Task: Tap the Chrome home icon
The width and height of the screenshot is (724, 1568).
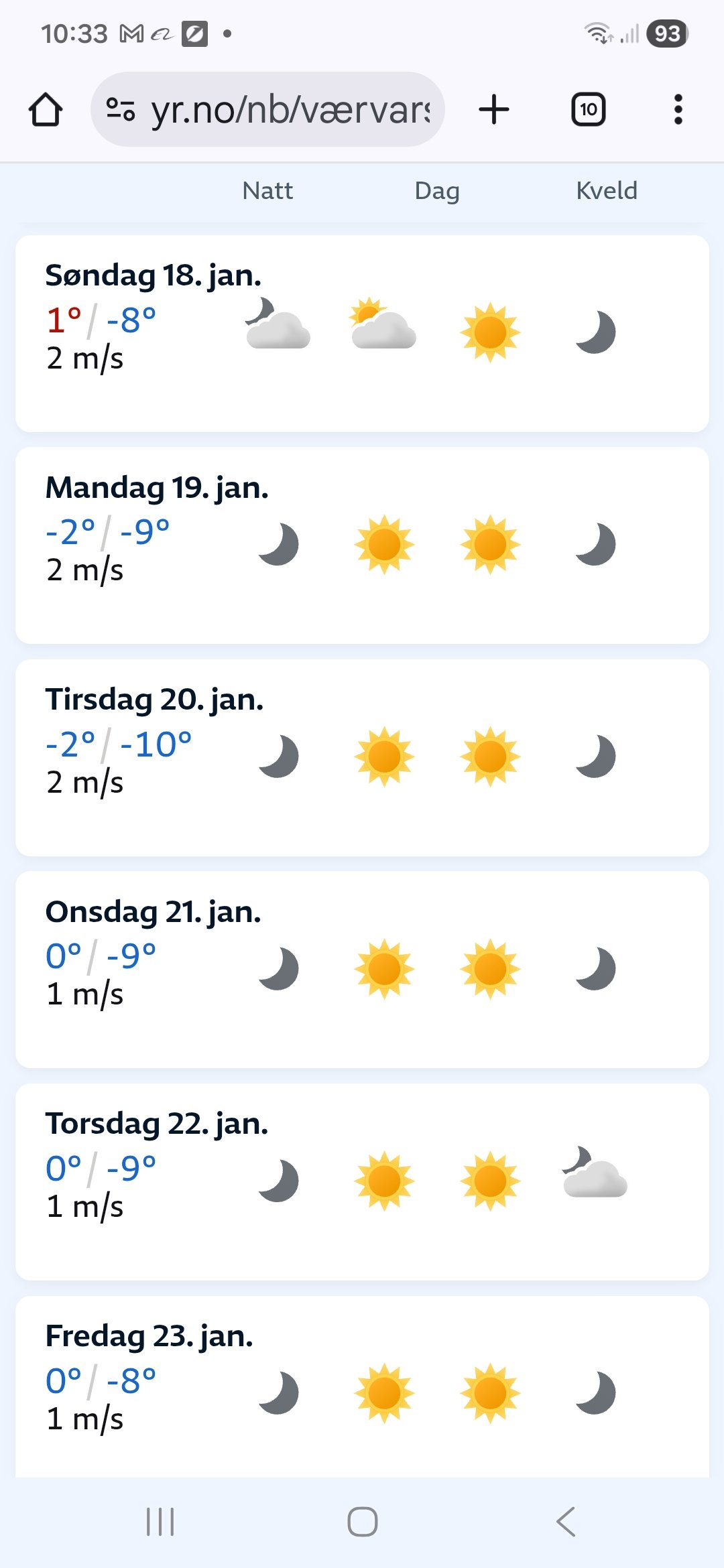Action: coord(46,110)
